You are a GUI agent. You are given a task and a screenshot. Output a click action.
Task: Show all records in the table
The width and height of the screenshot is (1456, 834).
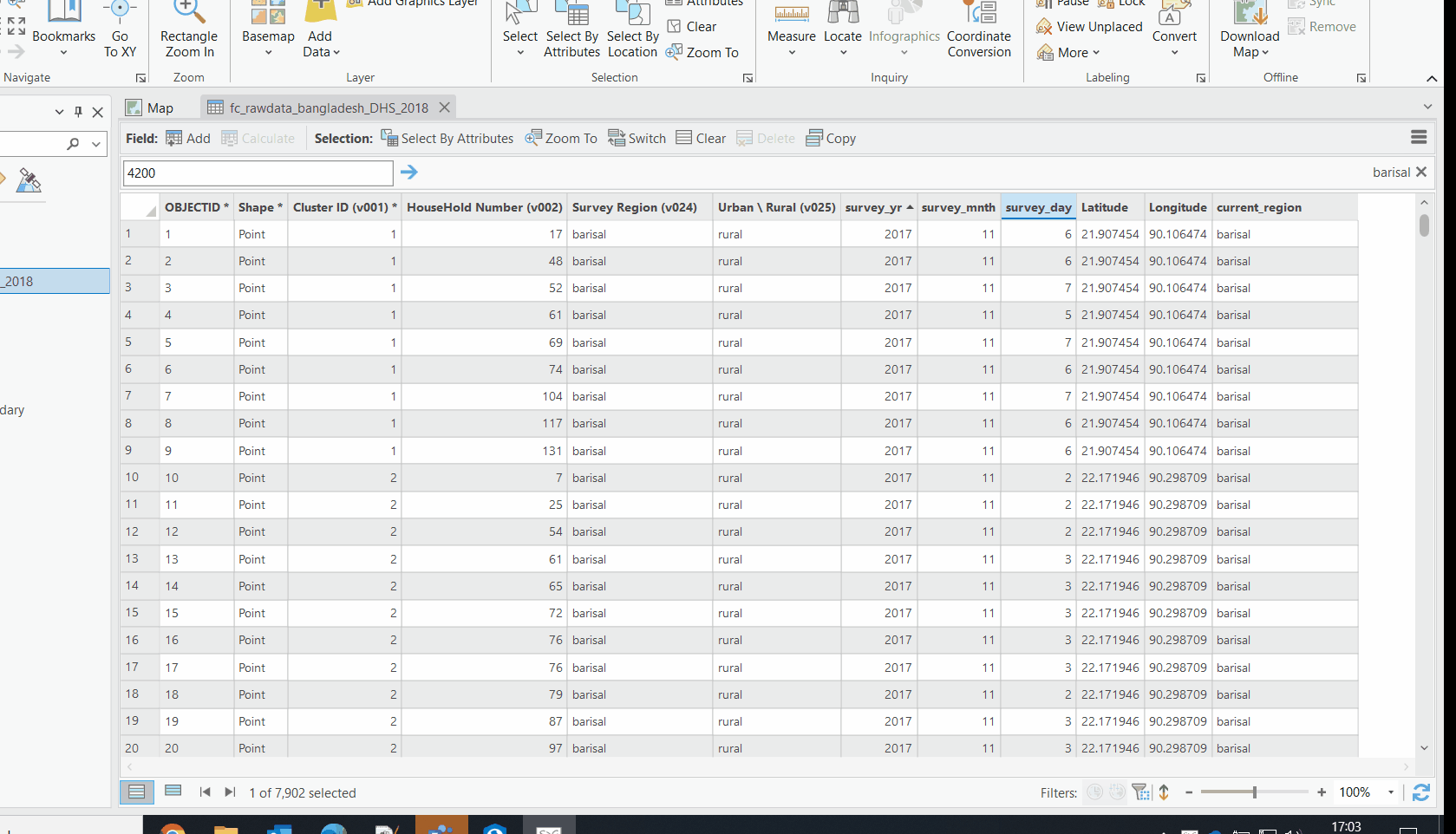(x=137, y=791)
